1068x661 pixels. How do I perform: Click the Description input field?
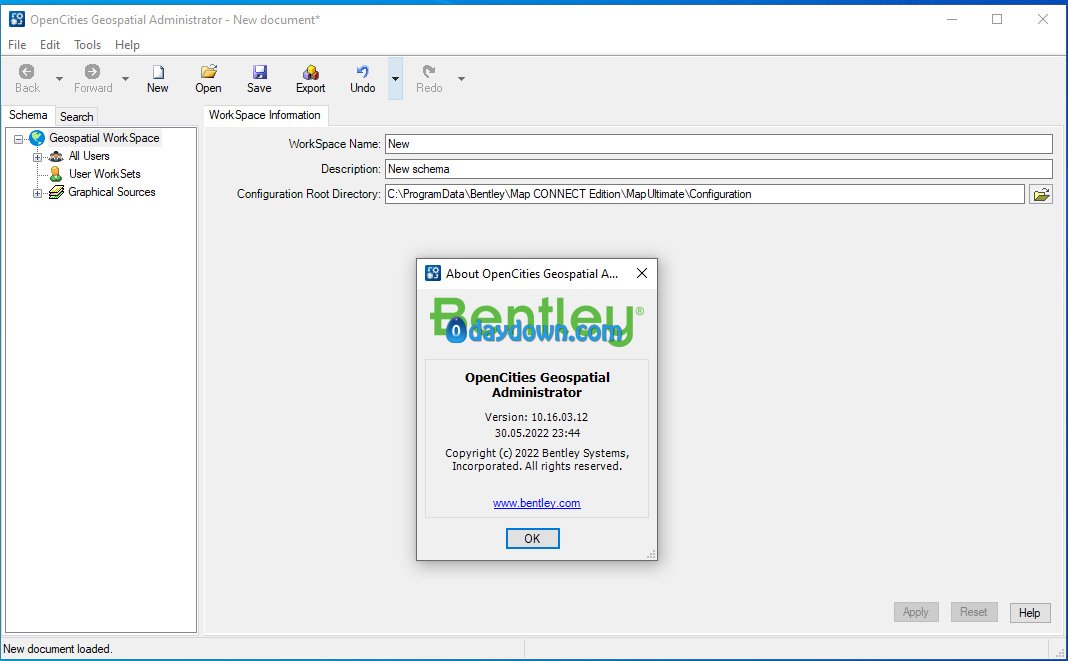click(x=719, y=169)
